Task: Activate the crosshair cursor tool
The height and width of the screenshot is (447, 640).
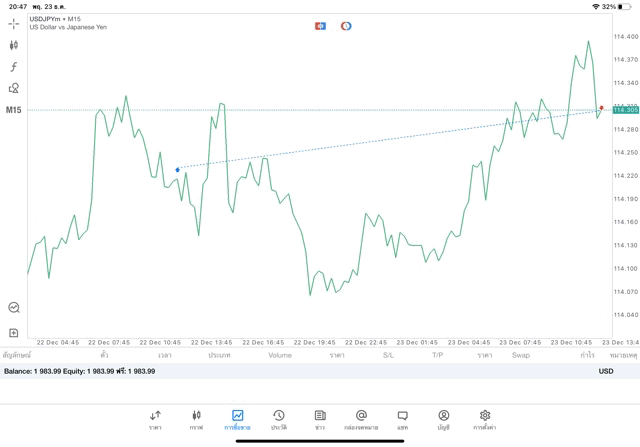Action: [14, 23]
